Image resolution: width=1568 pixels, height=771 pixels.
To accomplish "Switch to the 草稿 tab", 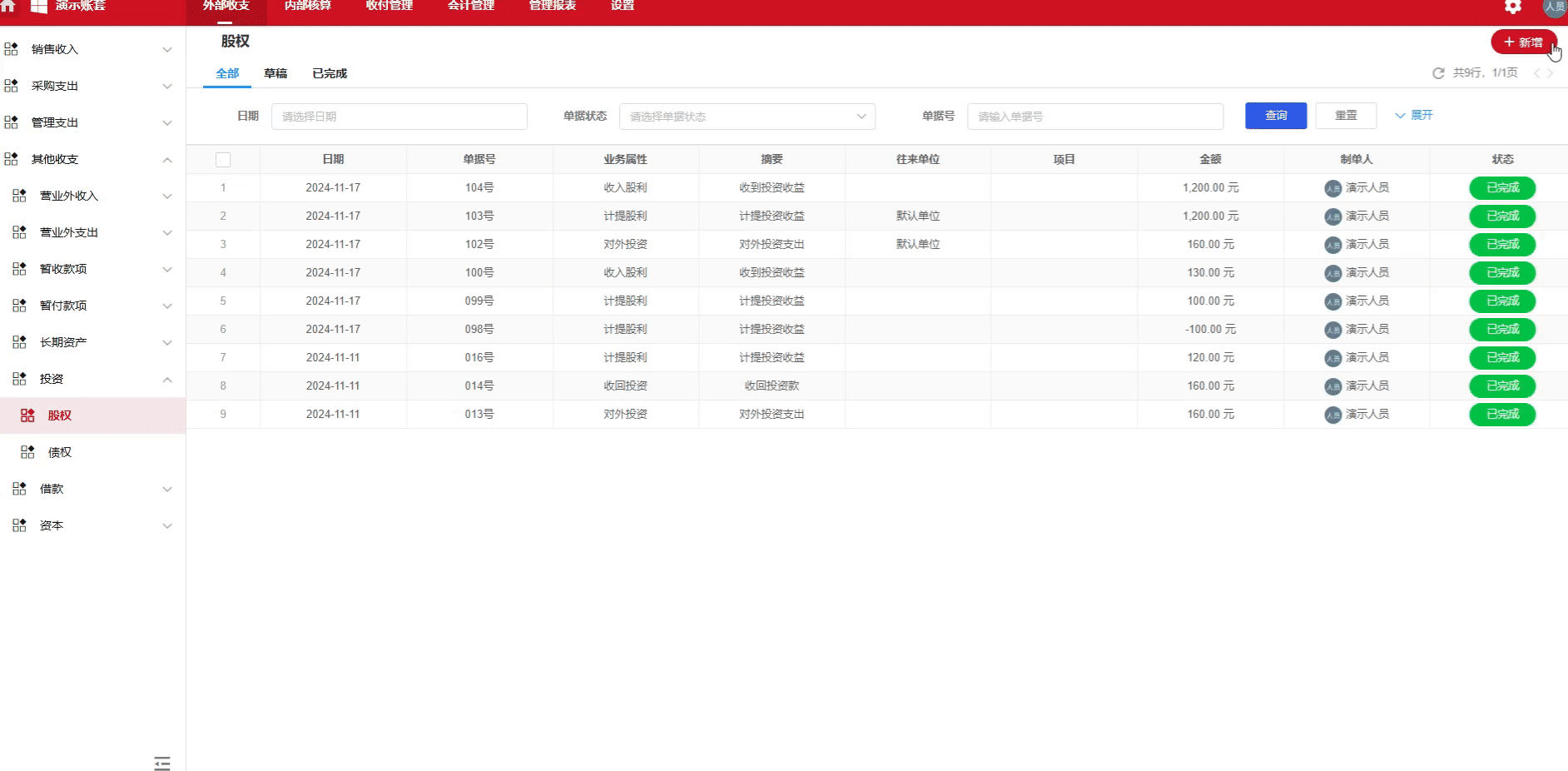I will tap(276, 73).
